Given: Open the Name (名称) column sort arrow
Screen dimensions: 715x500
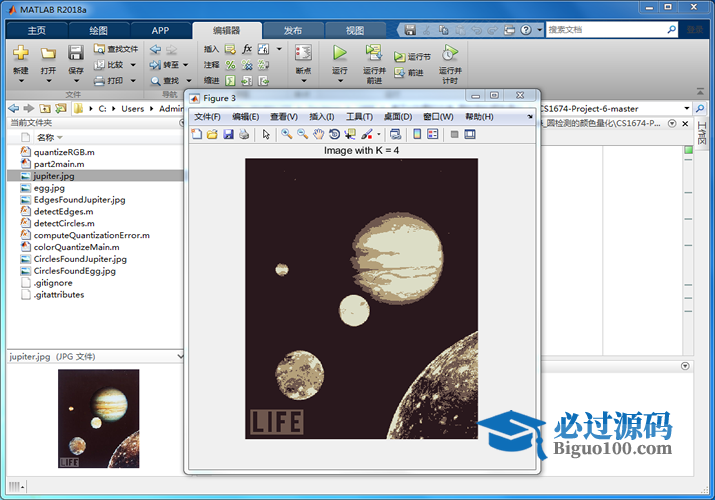Looking at the screenshot, I should [x=60, y=138].
